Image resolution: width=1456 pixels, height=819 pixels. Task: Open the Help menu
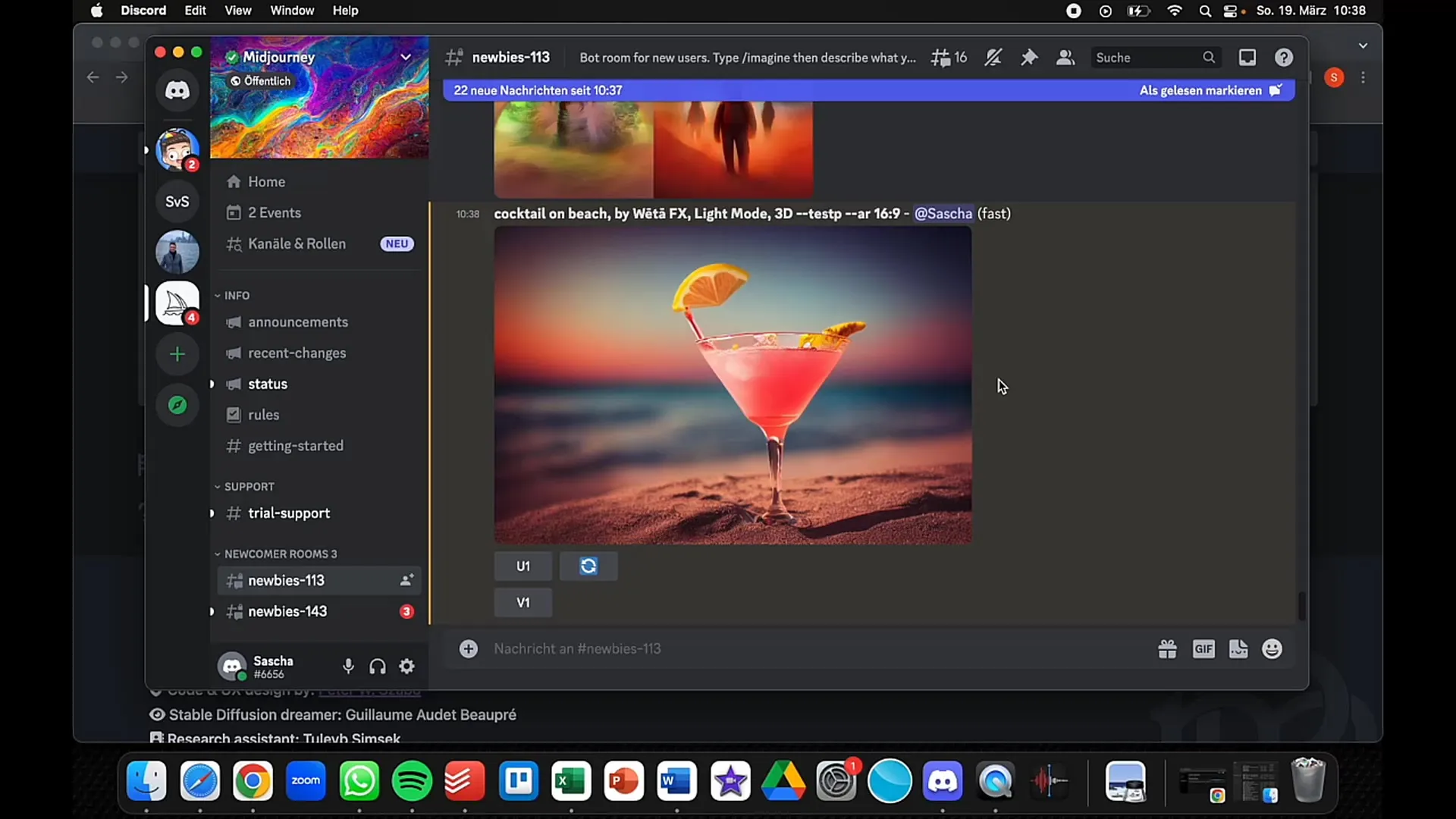click(345, 11)
